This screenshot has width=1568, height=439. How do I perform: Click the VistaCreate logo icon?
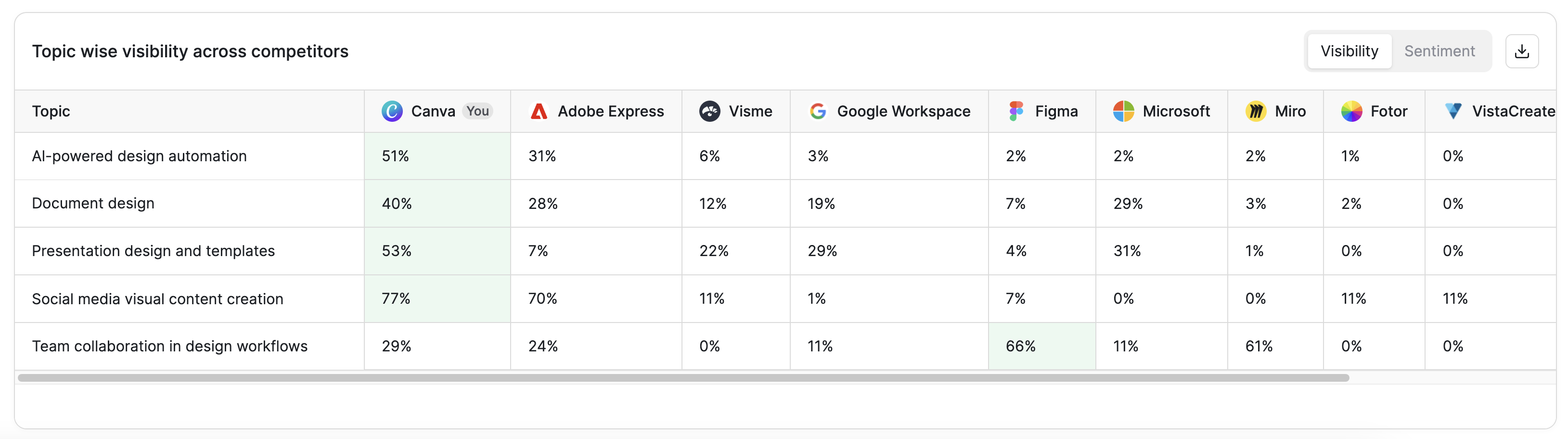pyautogui.click(x=1453, y=111)
